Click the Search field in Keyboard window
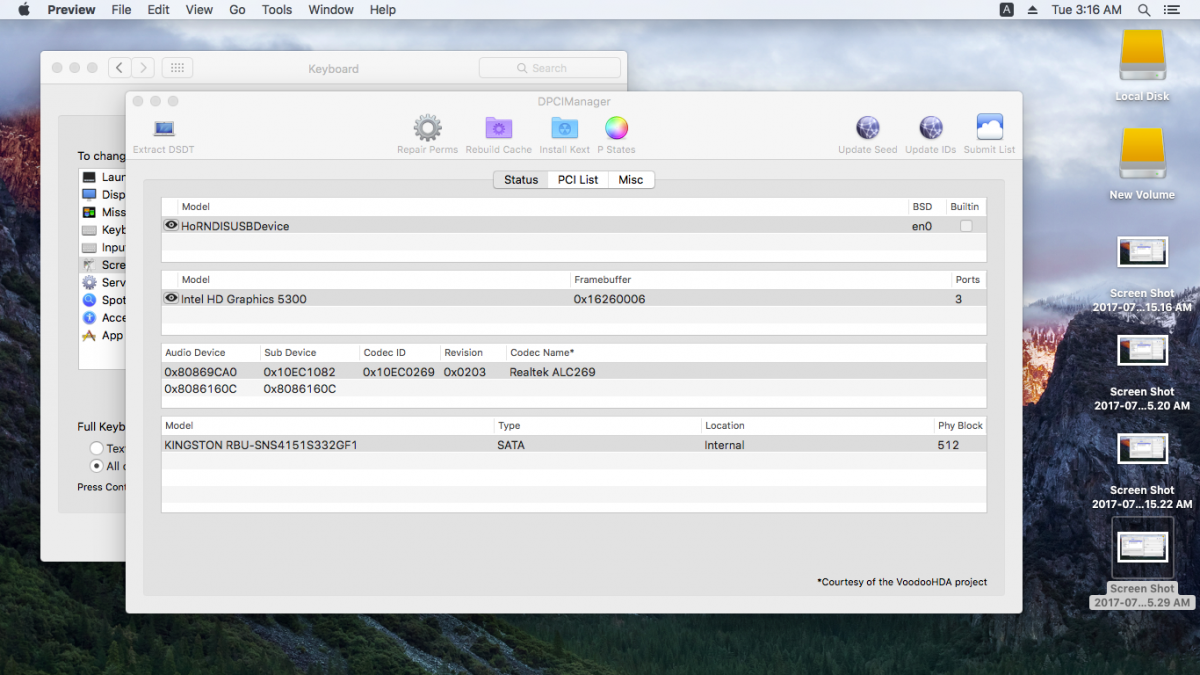The width and height of the screenshot is (1200, 675). tap(549, 68)
